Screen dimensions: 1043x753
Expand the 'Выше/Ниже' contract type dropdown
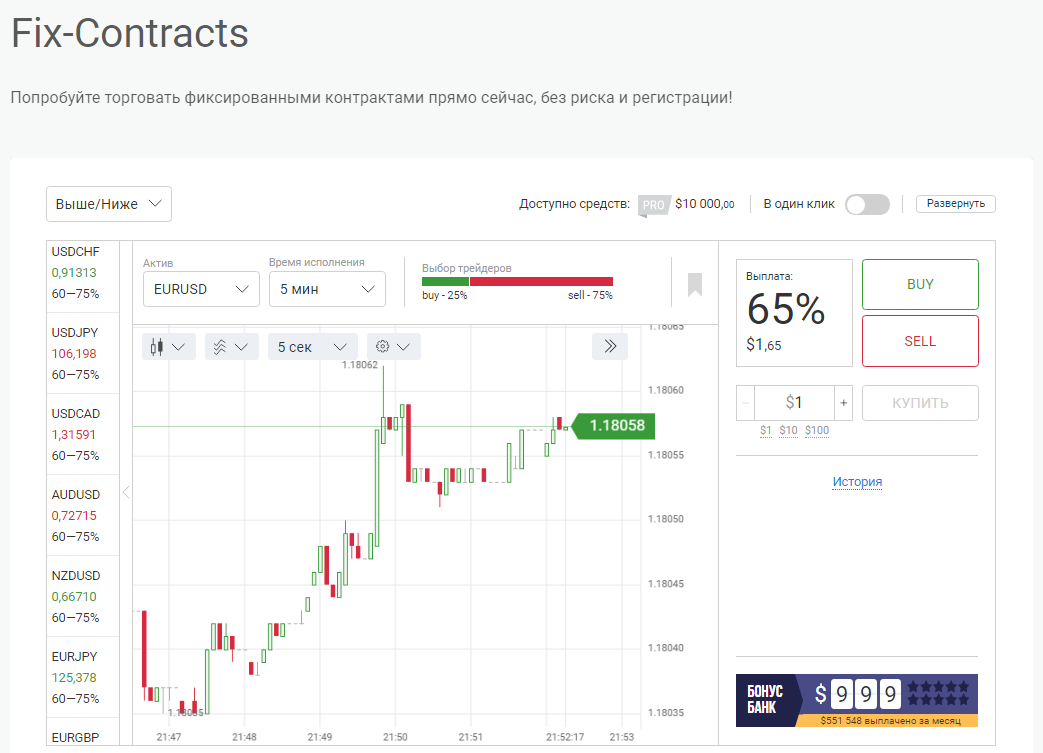pos(109,204)
